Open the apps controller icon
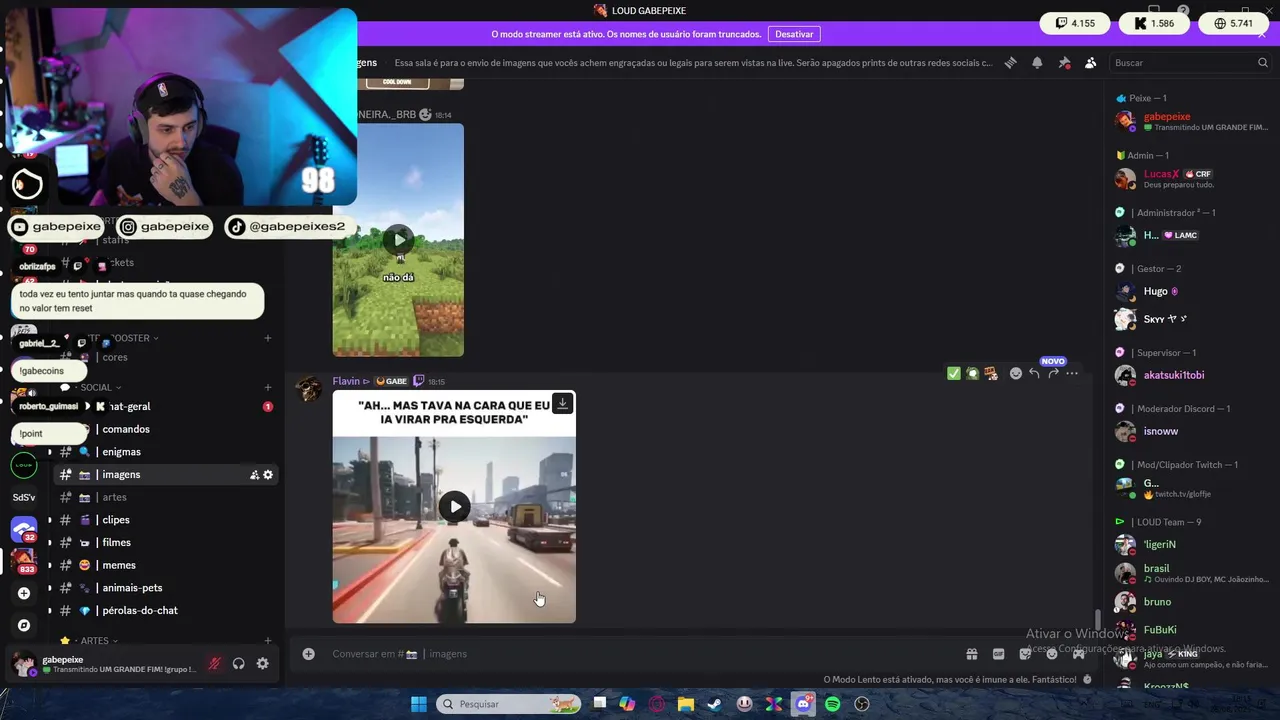 [x=1079, y=654]
